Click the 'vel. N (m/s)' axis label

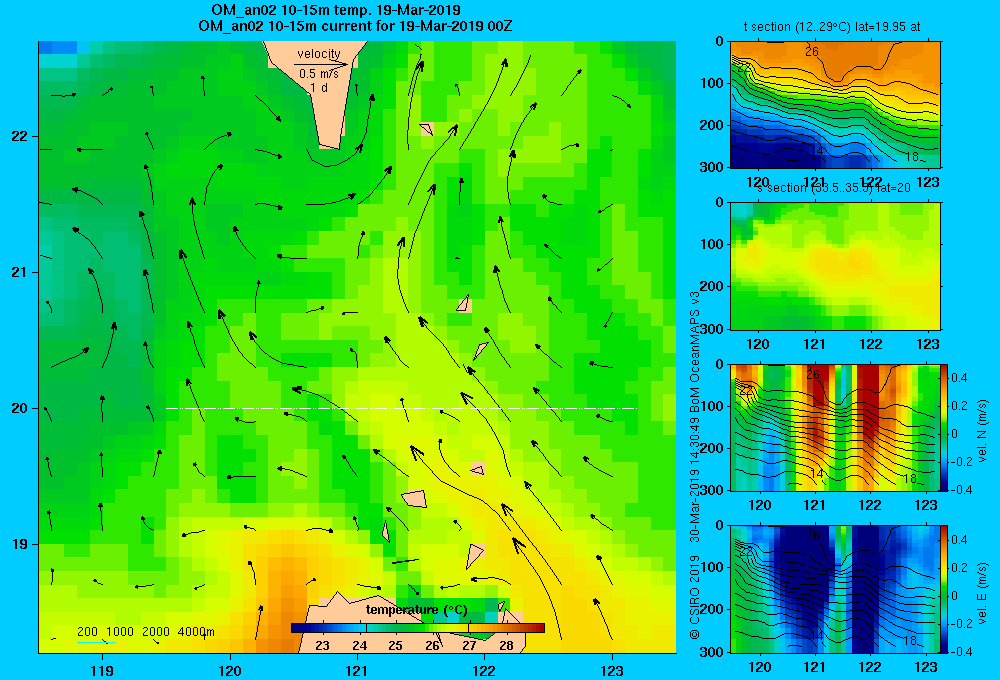coord(982,430)
